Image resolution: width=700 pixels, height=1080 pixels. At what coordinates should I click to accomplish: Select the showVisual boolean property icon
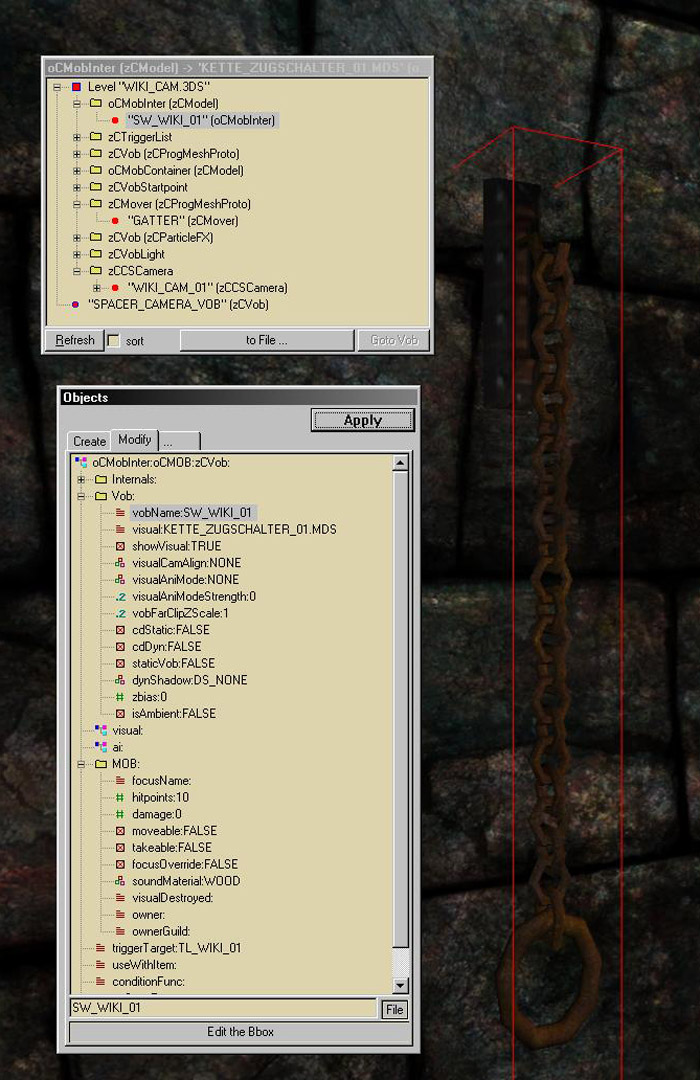(120, 546)
